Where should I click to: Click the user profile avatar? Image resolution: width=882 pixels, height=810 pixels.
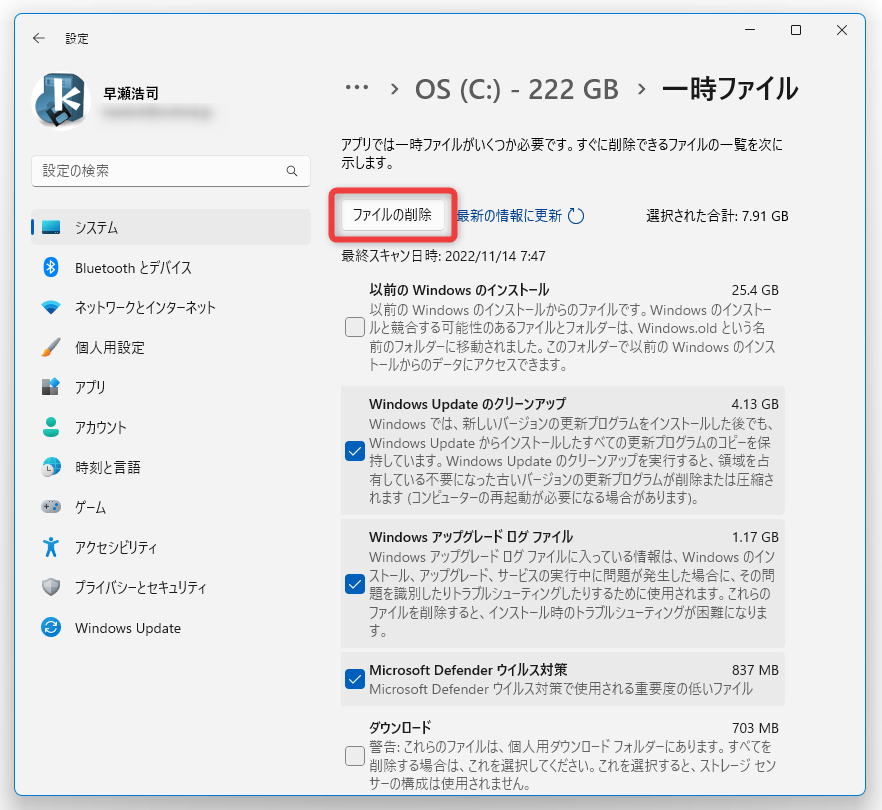tap(61, 101)
